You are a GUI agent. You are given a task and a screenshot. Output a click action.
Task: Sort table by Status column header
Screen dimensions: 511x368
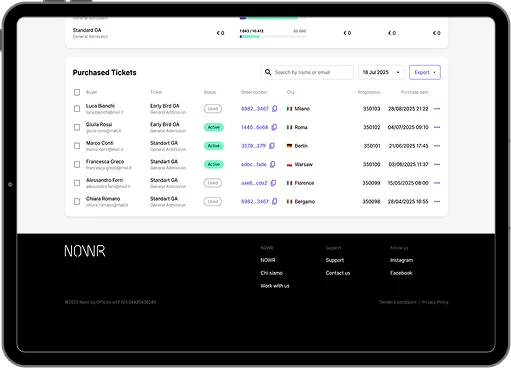point(210,92)
